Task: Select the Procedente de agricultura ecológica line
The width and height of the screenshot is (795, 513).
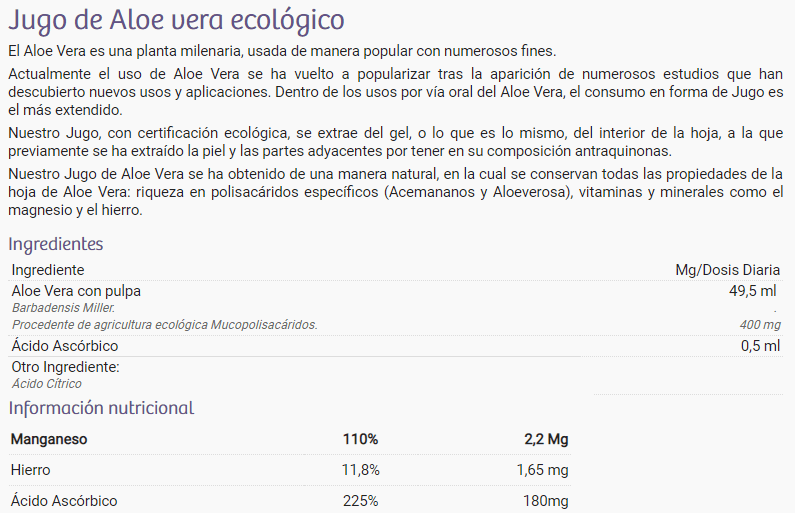Action: (165, 324)
